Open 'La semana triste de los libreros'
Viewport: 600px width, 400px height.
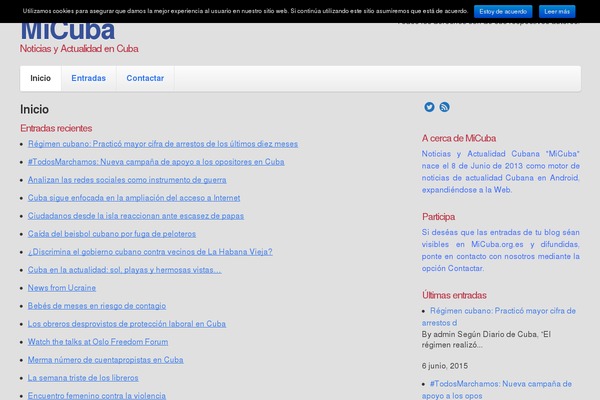[x=83, y=378]
